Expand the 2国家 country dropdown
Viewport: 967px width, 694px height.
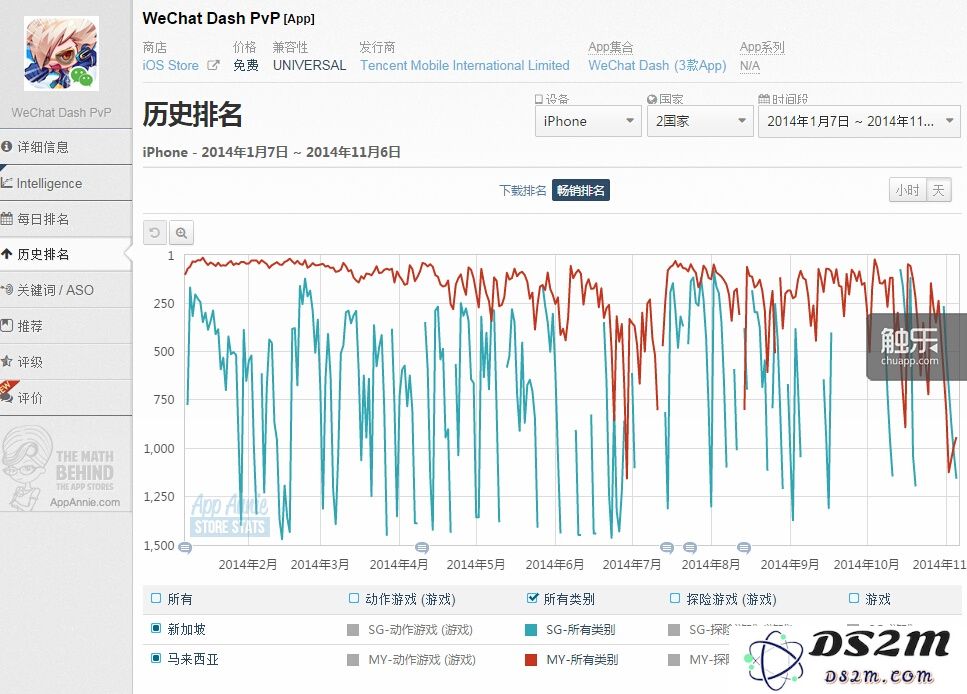tap(700, 121)
